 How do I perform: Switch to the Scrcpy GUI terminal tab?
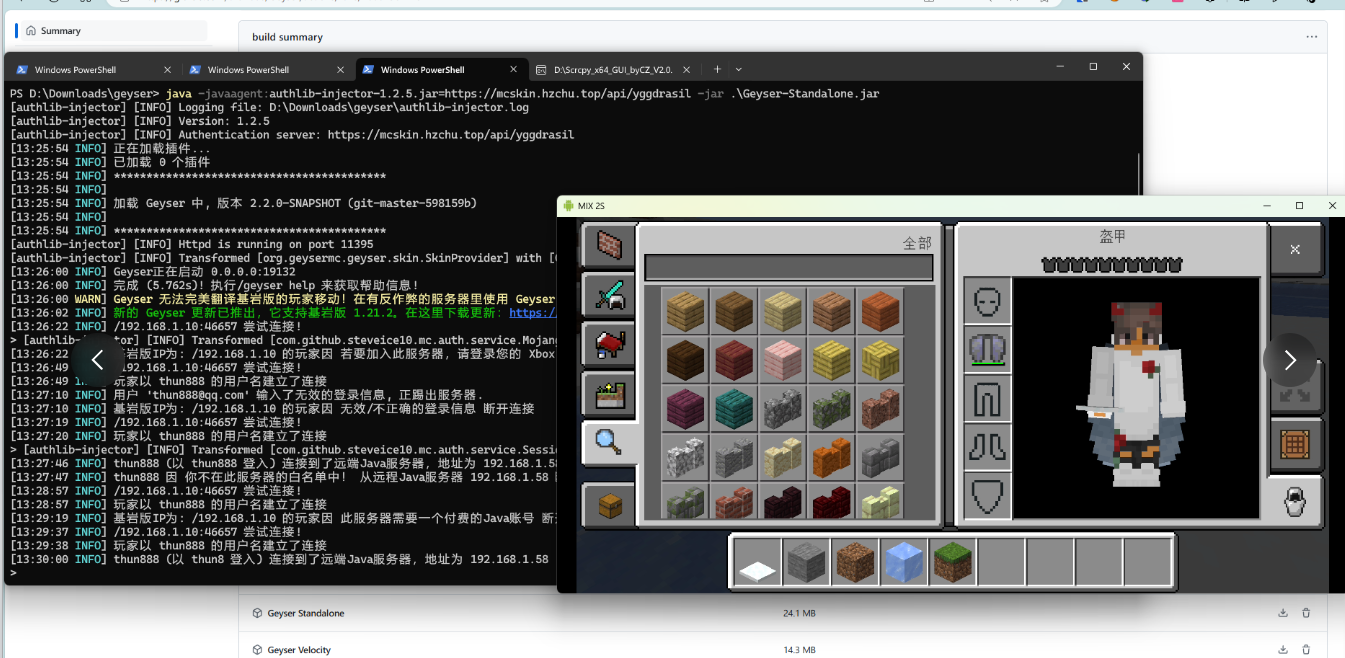614,70
